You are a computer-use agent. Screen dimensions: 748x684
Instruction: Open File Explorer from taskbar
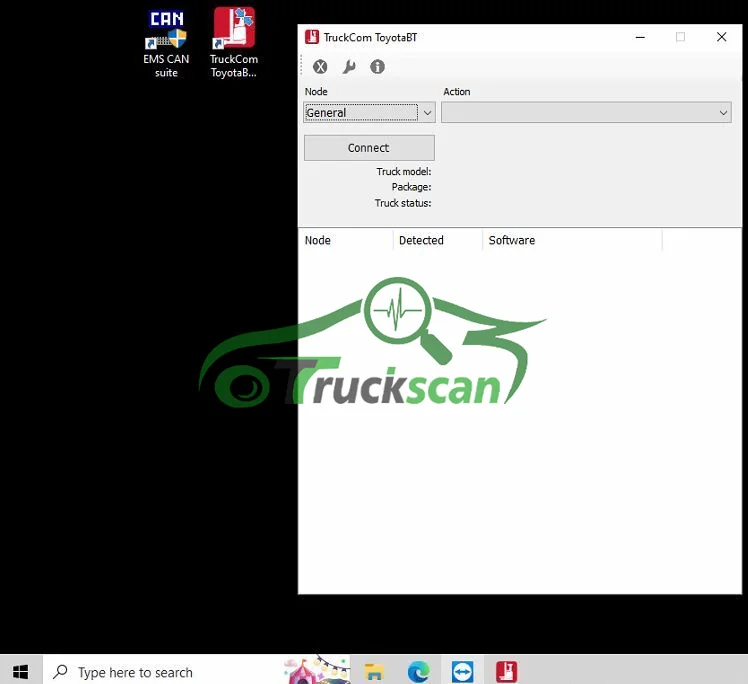click(x=374, y=672)
